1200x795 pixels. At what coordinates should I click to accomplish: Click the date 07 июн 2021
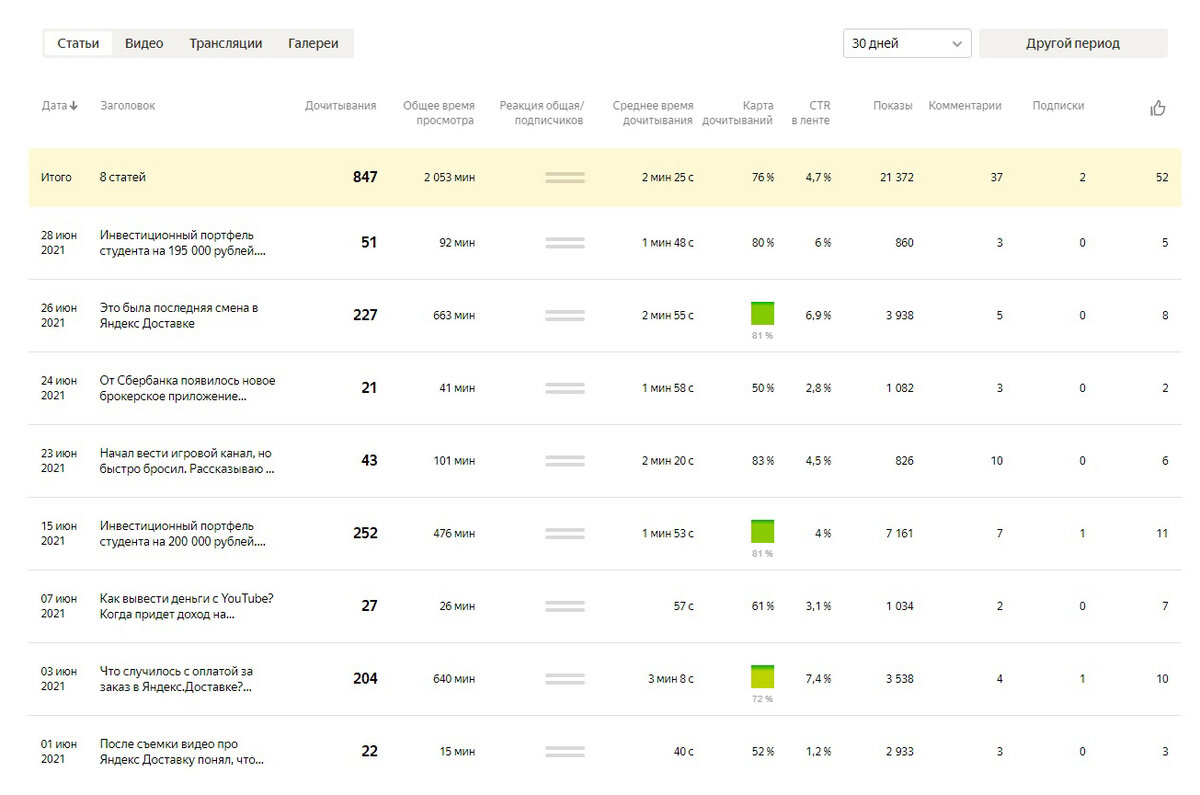tap(59, 606)
